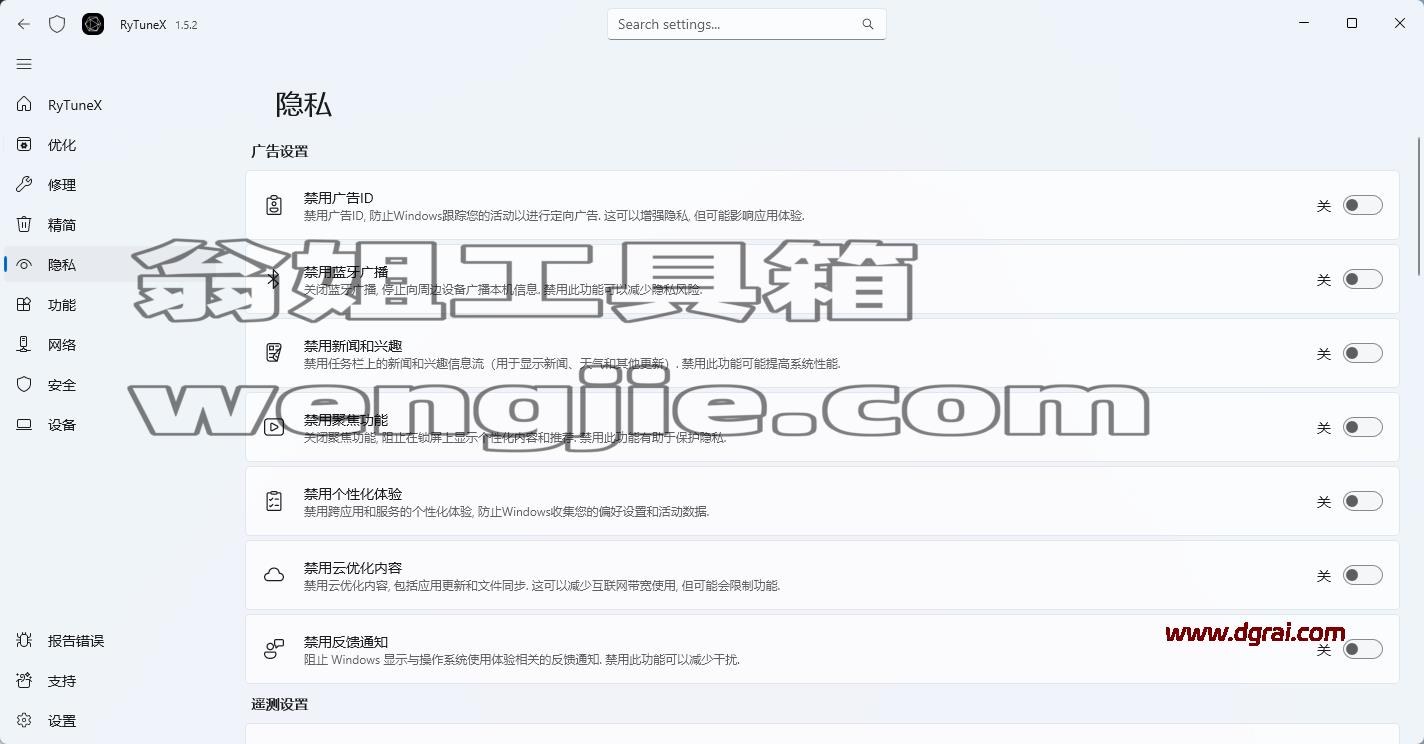Screen dimensions: 1424x744
Task: Click the 优化 sidebar icon
Action: 24,145
